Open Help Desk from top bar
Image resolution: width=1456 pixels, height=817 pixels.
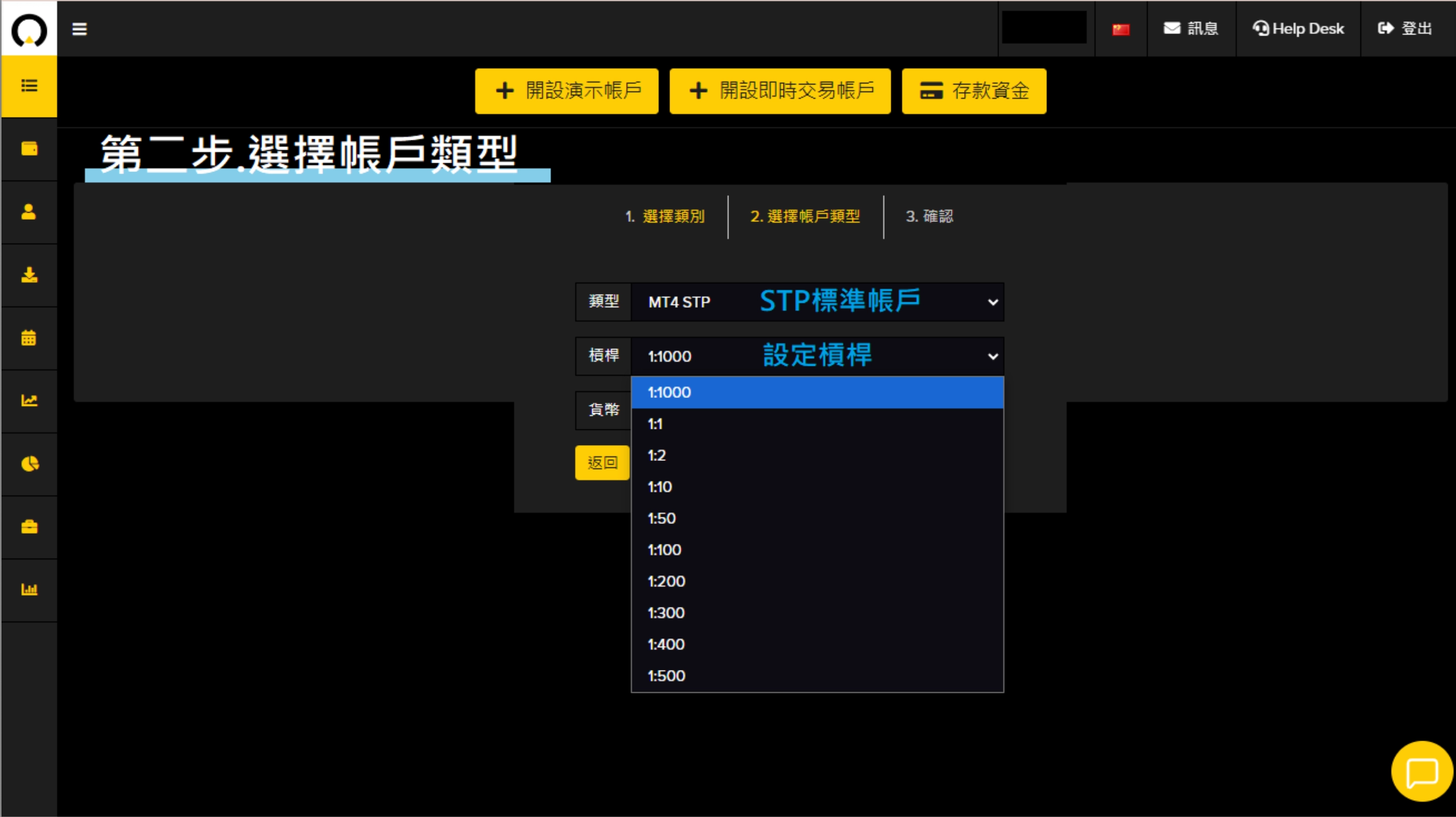point(1298,28)
